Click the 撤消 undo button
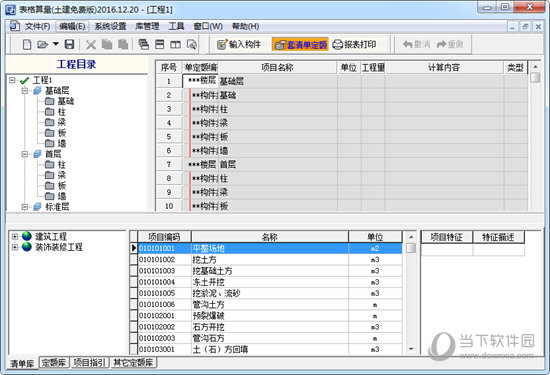 [x=416, y=45]
